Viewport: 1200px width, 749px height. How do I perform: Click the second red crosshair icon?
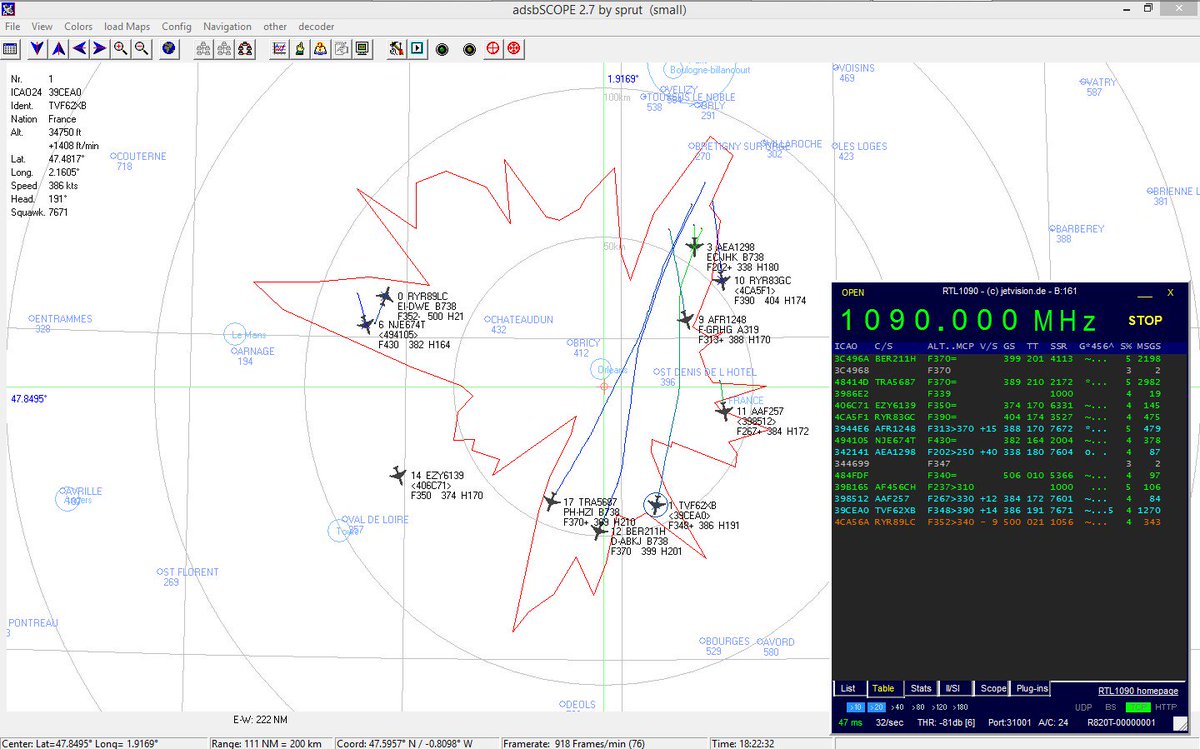coord(514,47)
